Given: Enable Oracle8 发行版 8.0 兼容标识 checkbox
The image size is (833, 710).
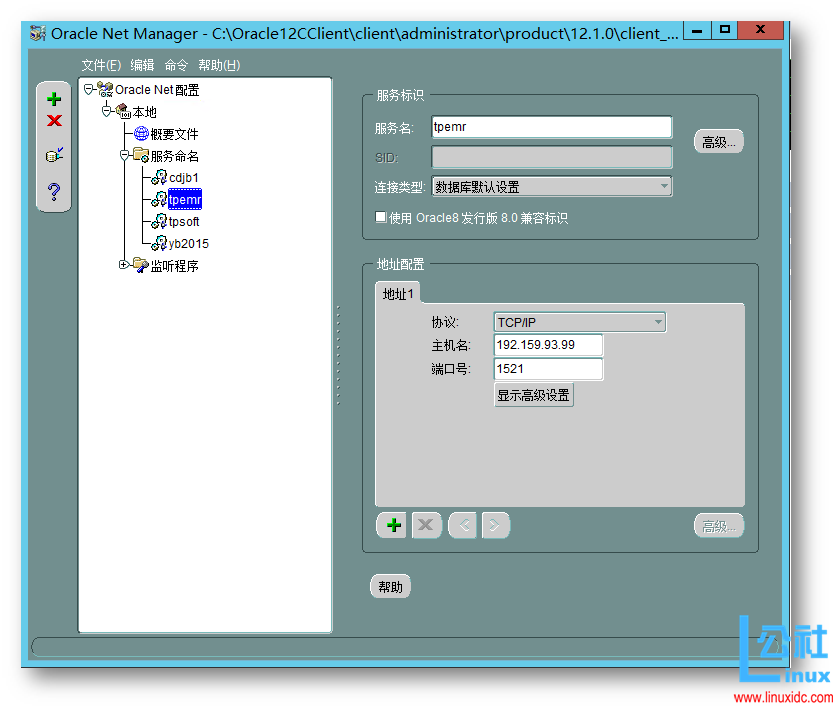Looking at the screenshot, I should click(x=381, y=216).
